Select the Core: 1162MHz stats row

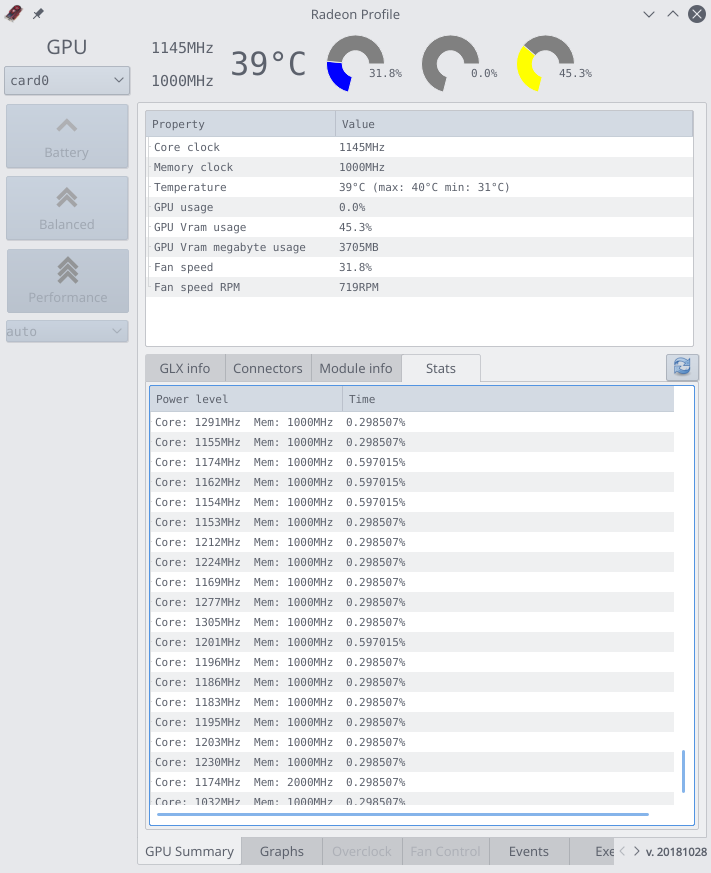[412, 482]
